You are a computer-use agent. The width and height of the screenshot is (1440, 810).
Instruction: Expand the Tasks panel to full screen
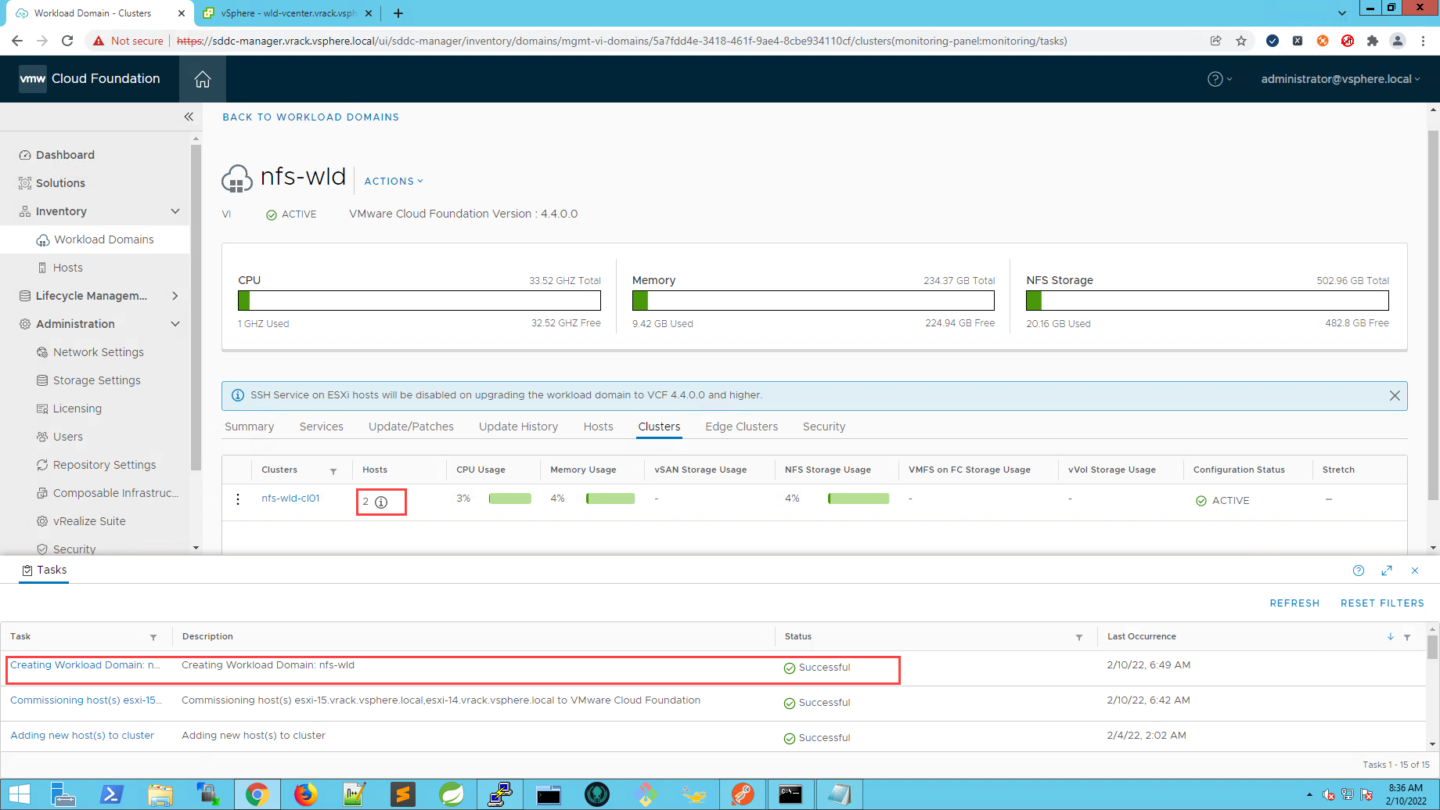tap(1387, 570)
